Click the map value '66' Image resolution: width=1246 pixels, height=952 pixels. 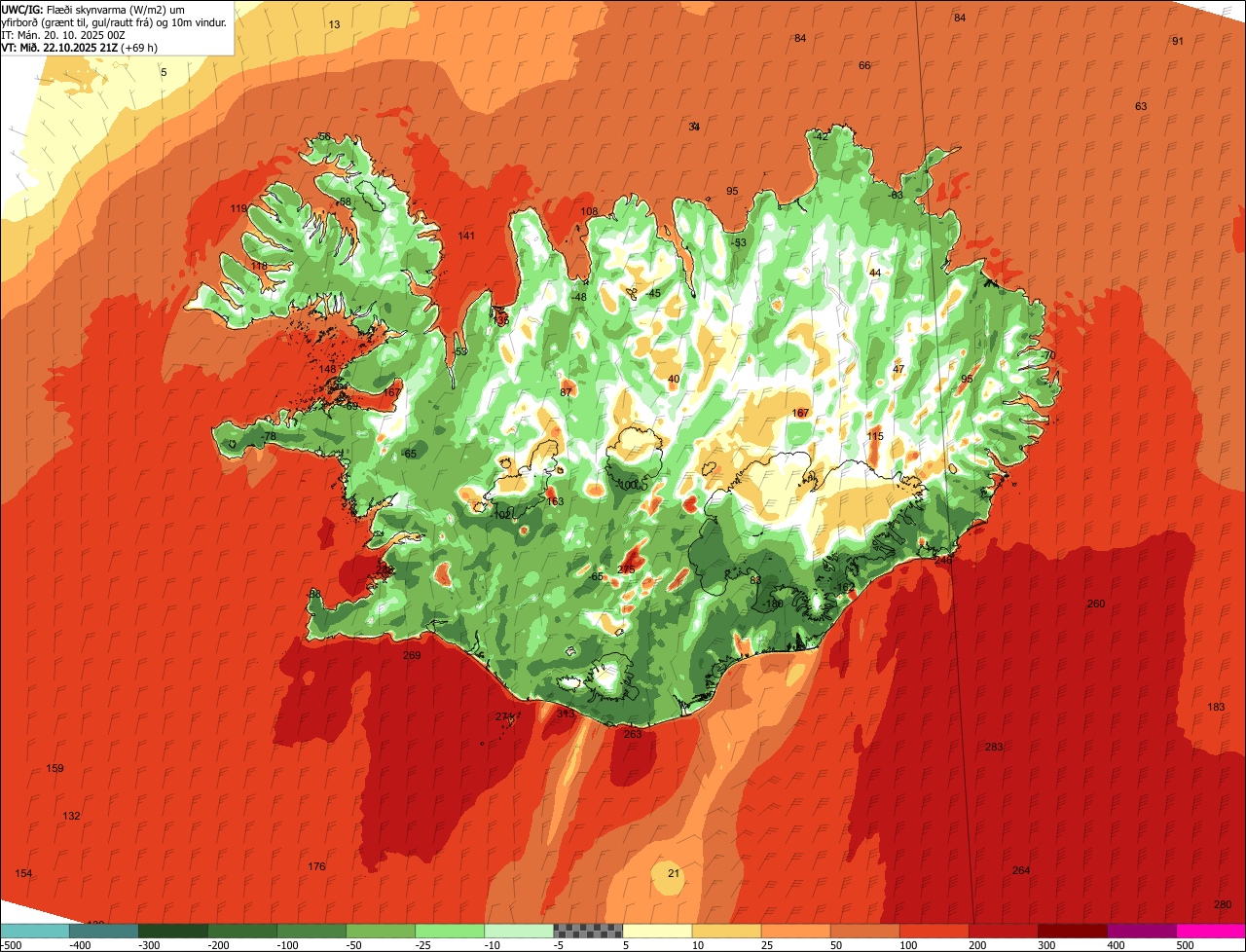(x=864, y=65)
